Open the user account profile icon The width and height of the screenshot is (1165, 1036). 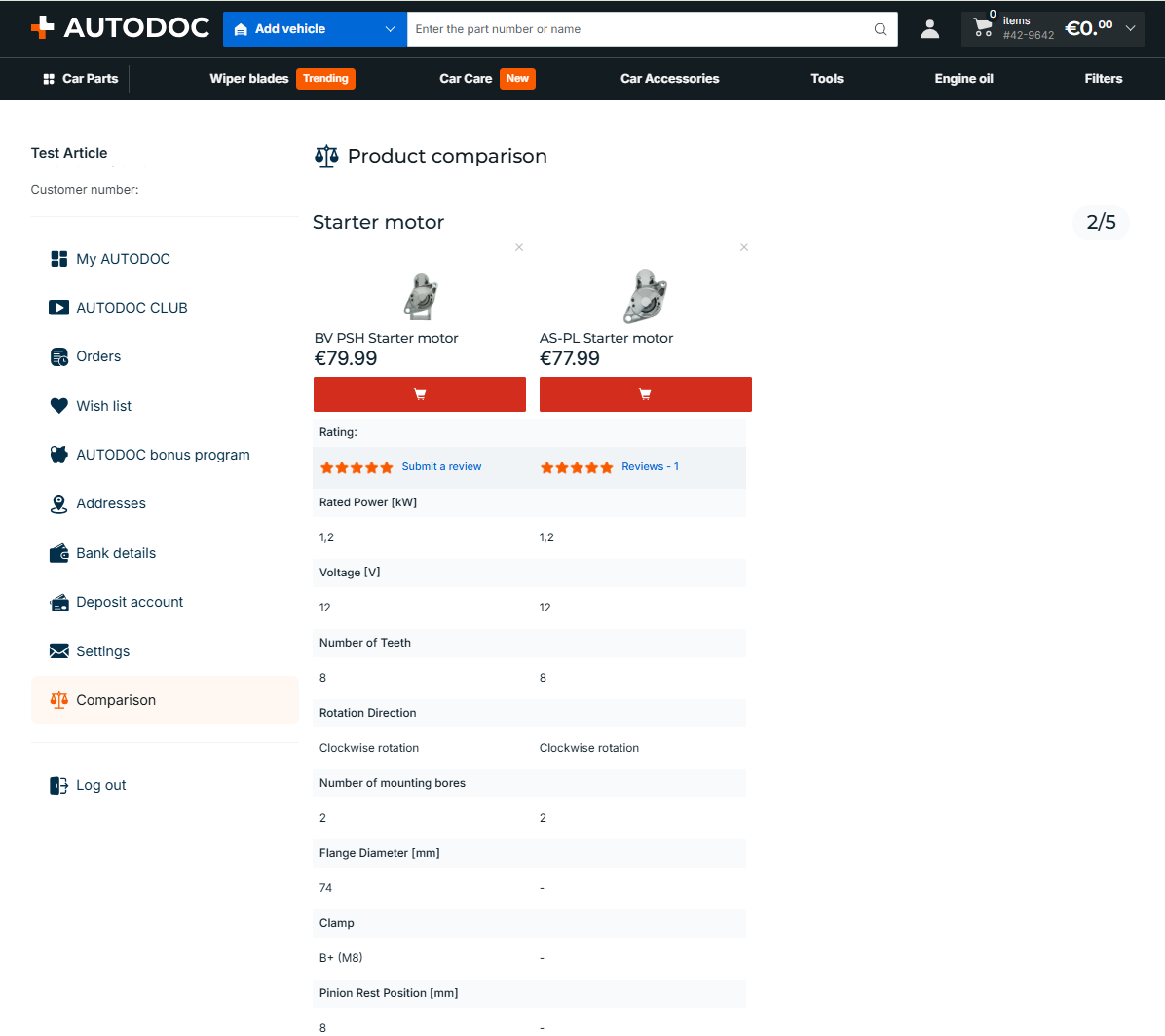(x=929, y=29)
